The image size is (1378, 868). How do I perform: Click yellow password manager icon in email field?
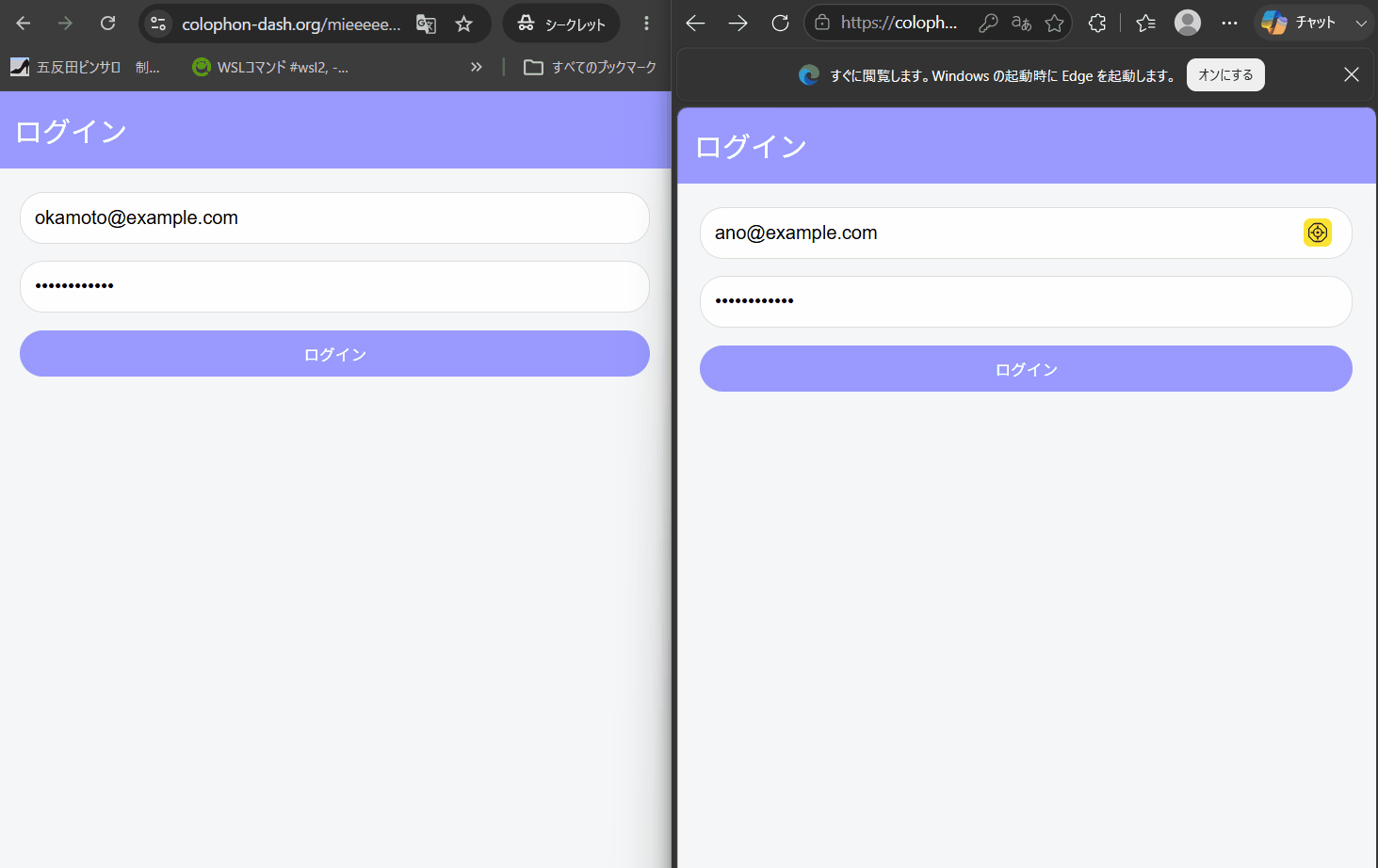1317,233
